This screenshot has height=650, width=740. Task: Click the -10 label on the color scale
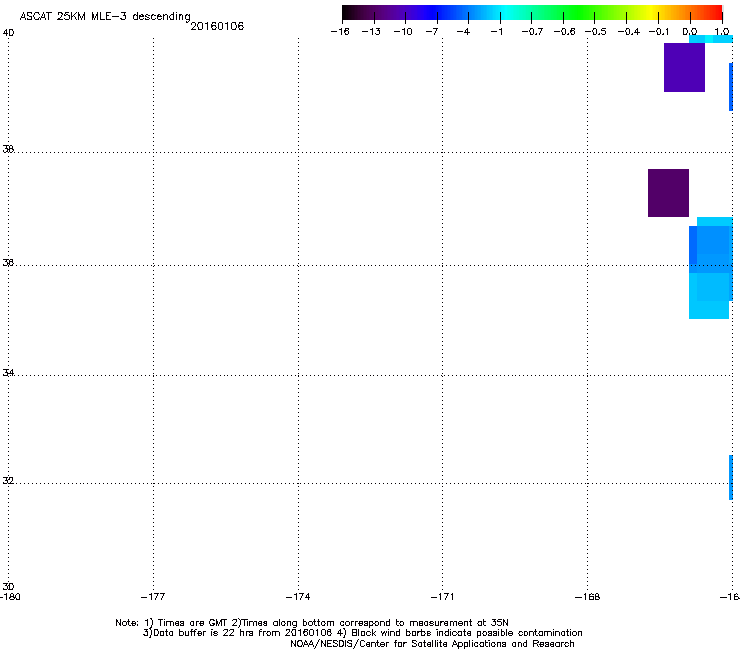point(403,32)
